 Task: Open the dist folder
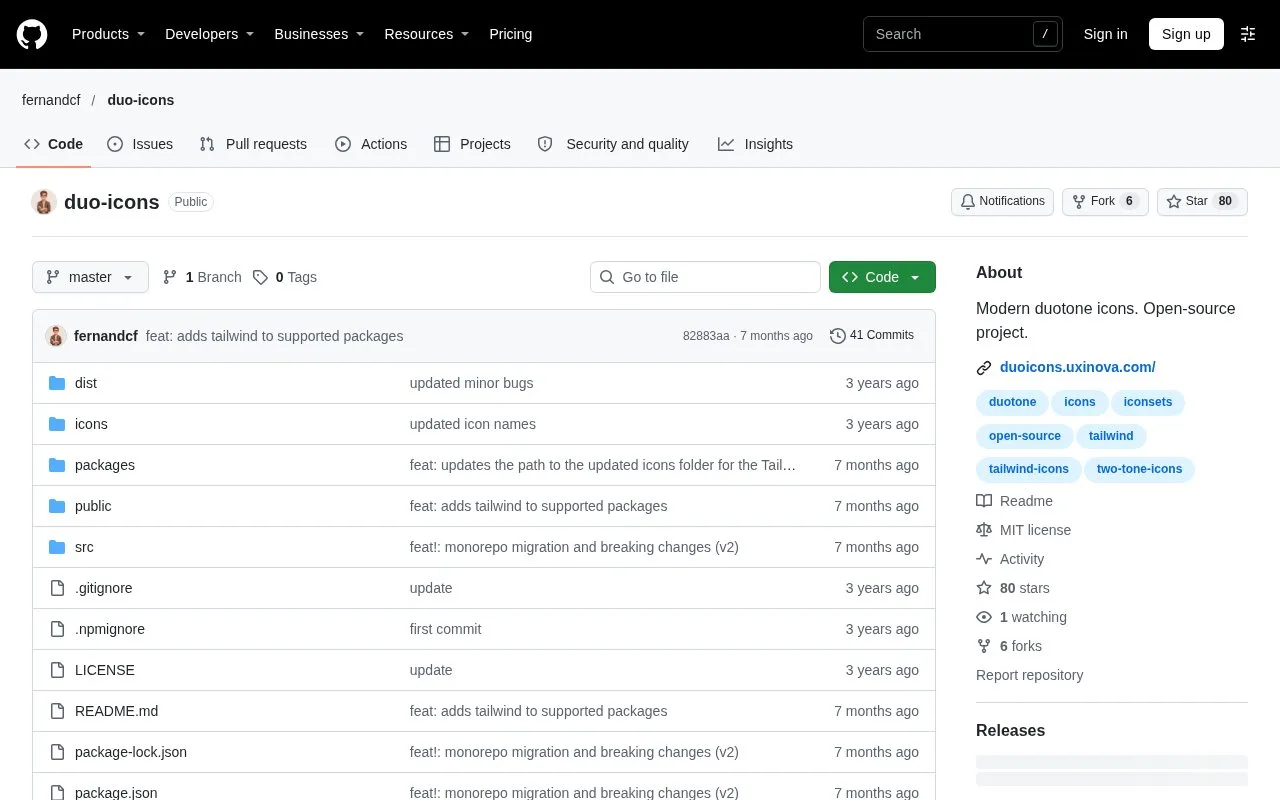86,383
